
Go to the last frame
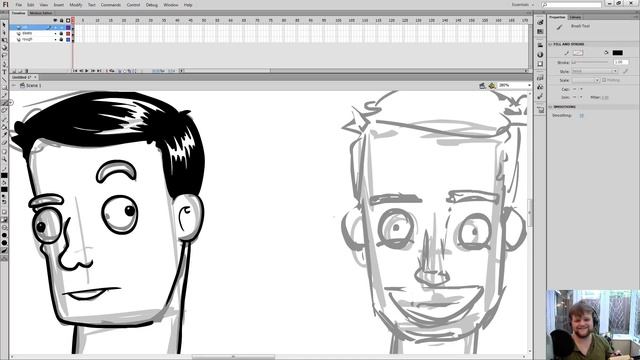tap(99, 71)
